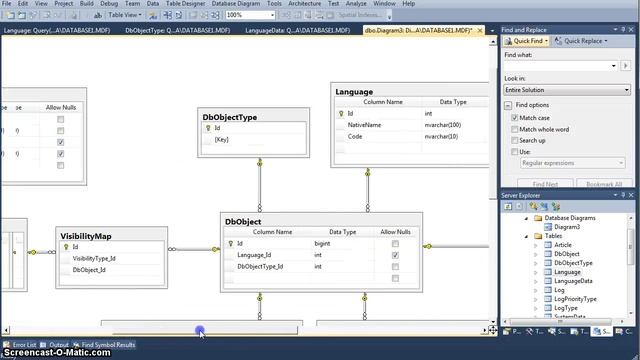Click the diagram vertical scrollbar thumb
This screenshot has height=360, width=640.
tap(493, 134)
